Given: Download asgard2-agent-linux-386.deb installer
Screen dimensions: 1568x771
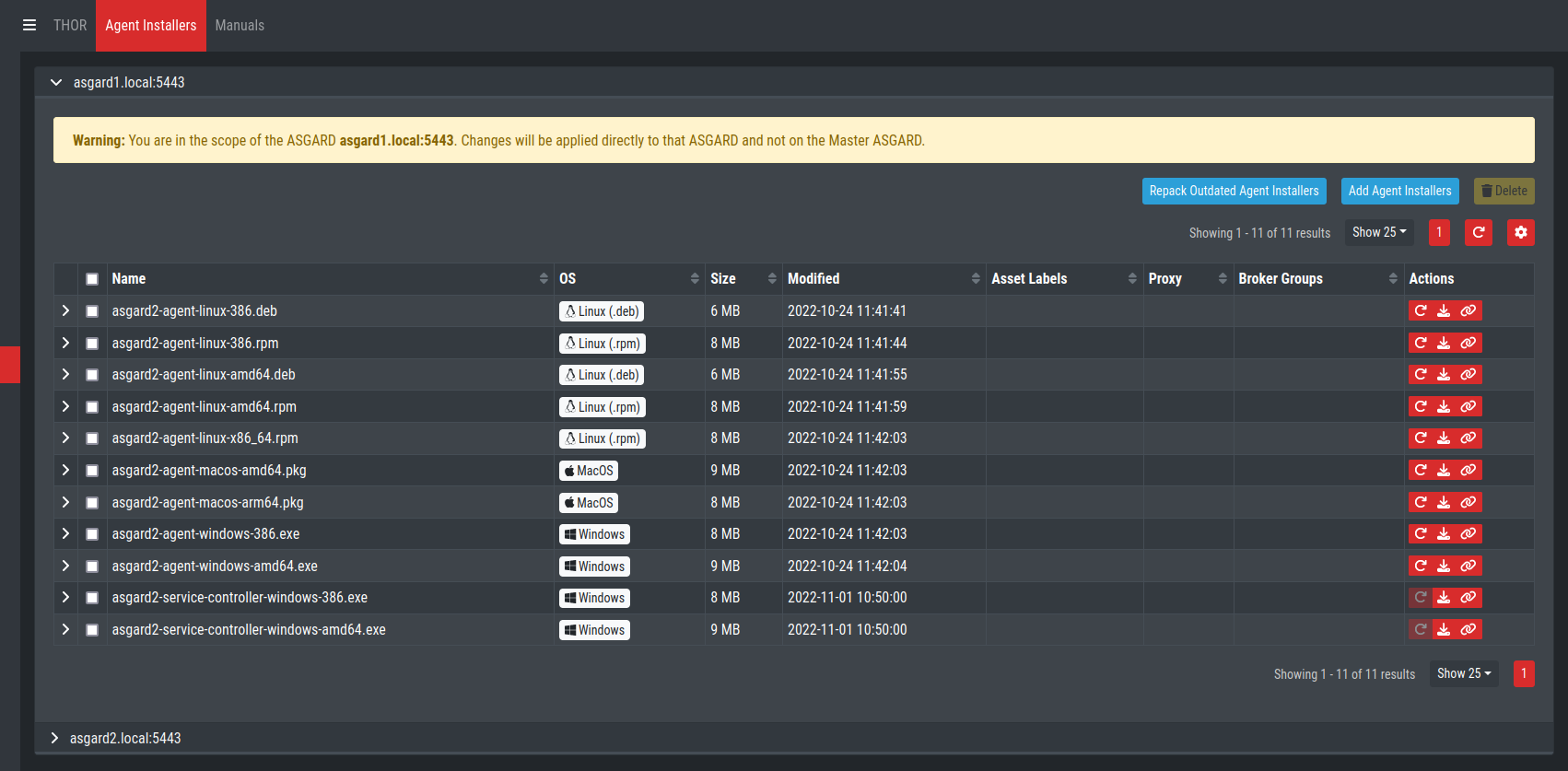Looking at the screenshot, I should 1444,311.
